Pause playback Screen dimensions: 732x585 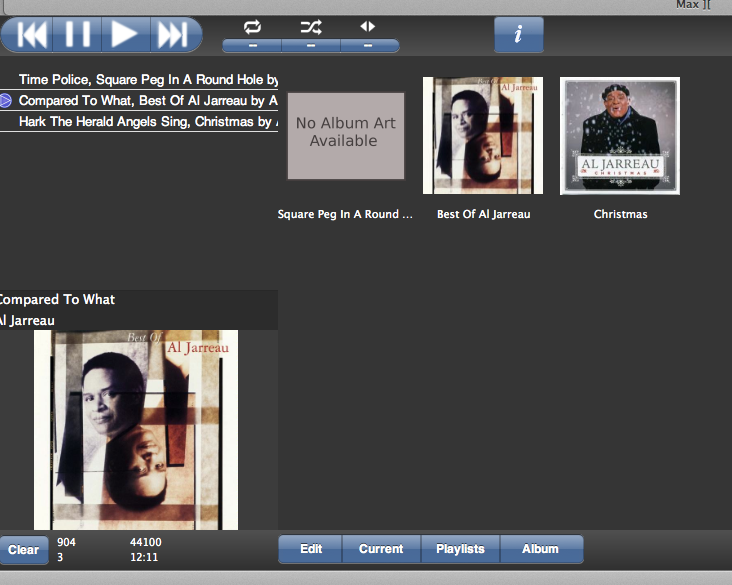77,35
